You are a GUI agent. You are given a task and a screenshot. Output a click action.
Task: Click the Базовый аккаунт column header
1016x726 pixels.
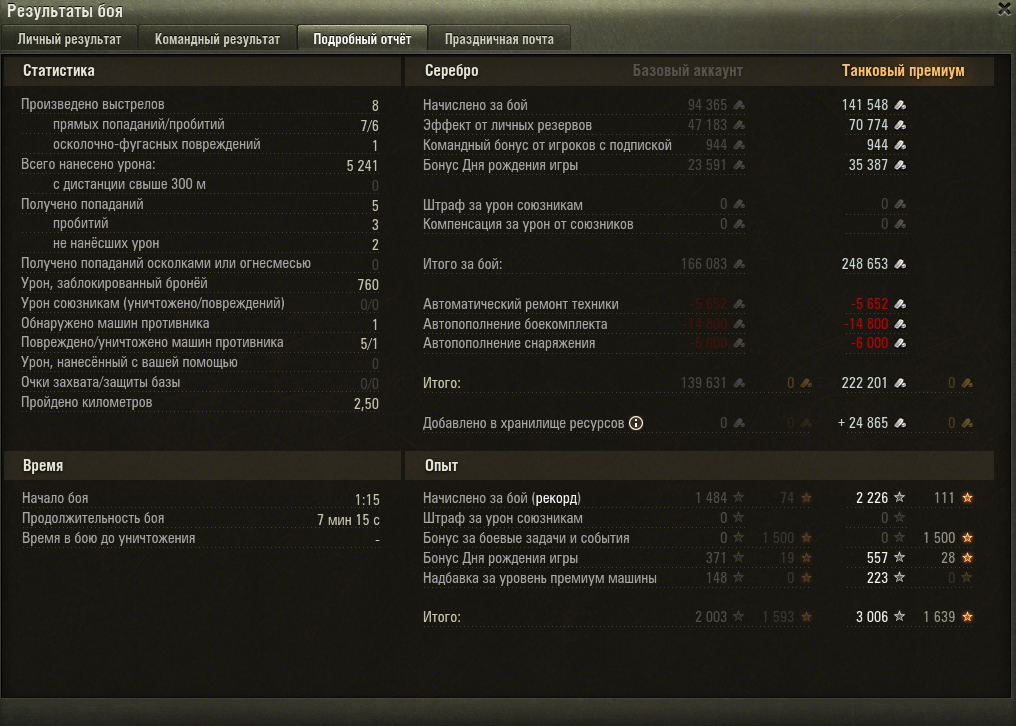click(687, 71)
